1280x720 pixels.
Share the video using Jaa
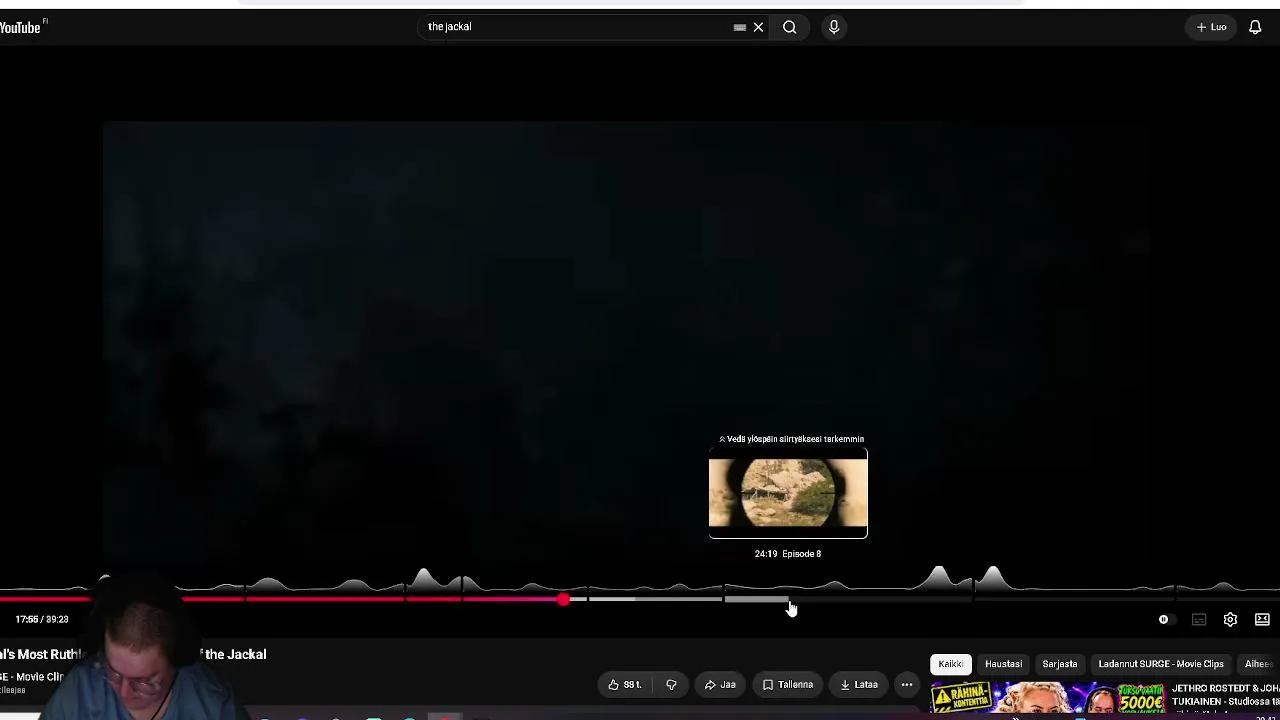point(720,685)
